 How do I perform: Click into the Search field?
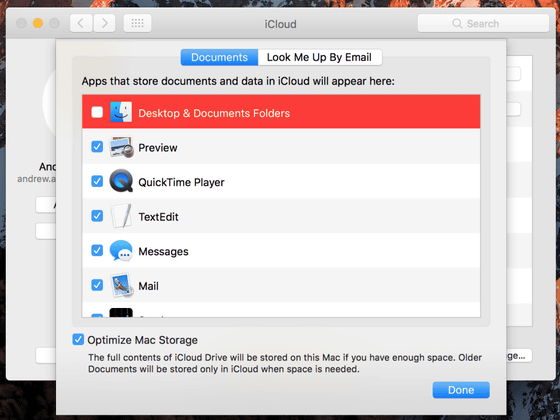click(x=483, y=24)
